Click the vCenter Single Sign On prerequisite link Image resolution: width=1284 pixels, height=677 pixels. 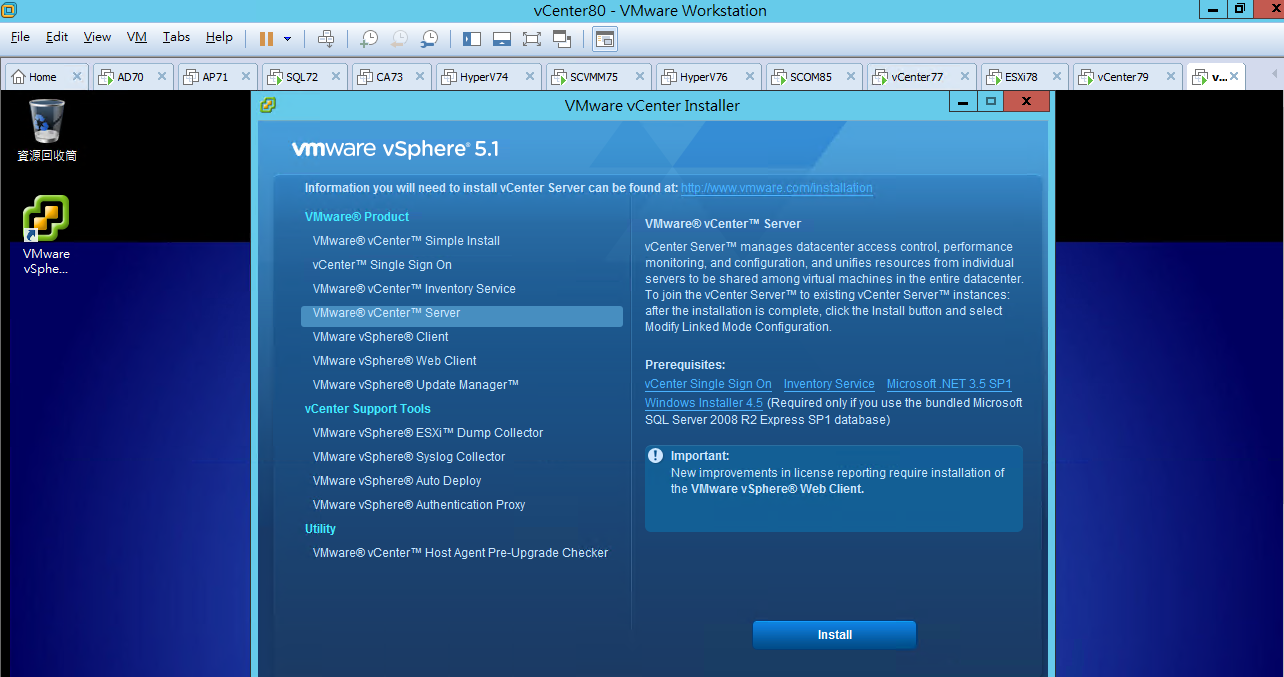point(708,384)
